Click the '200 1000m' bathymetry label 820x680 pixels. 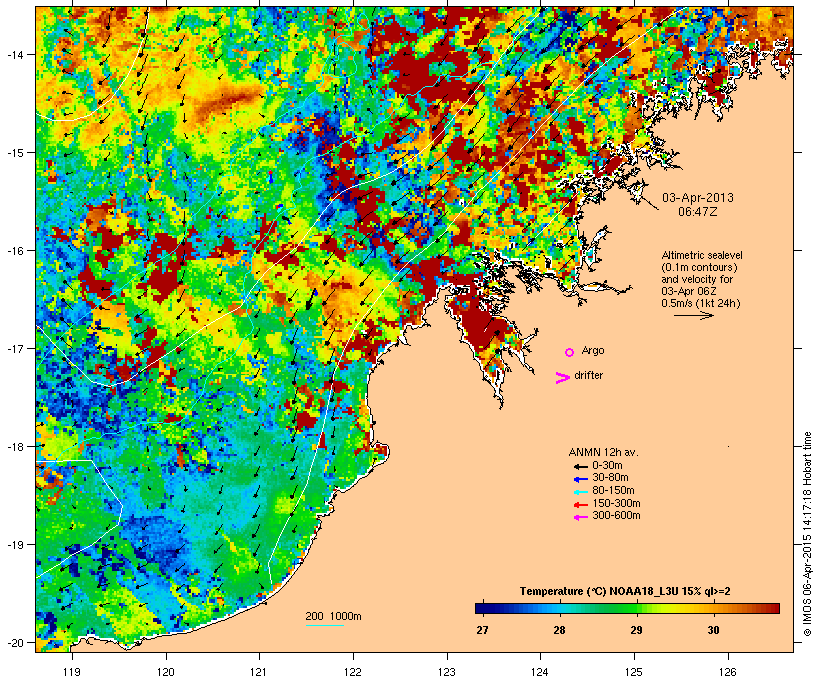(333, 616)
